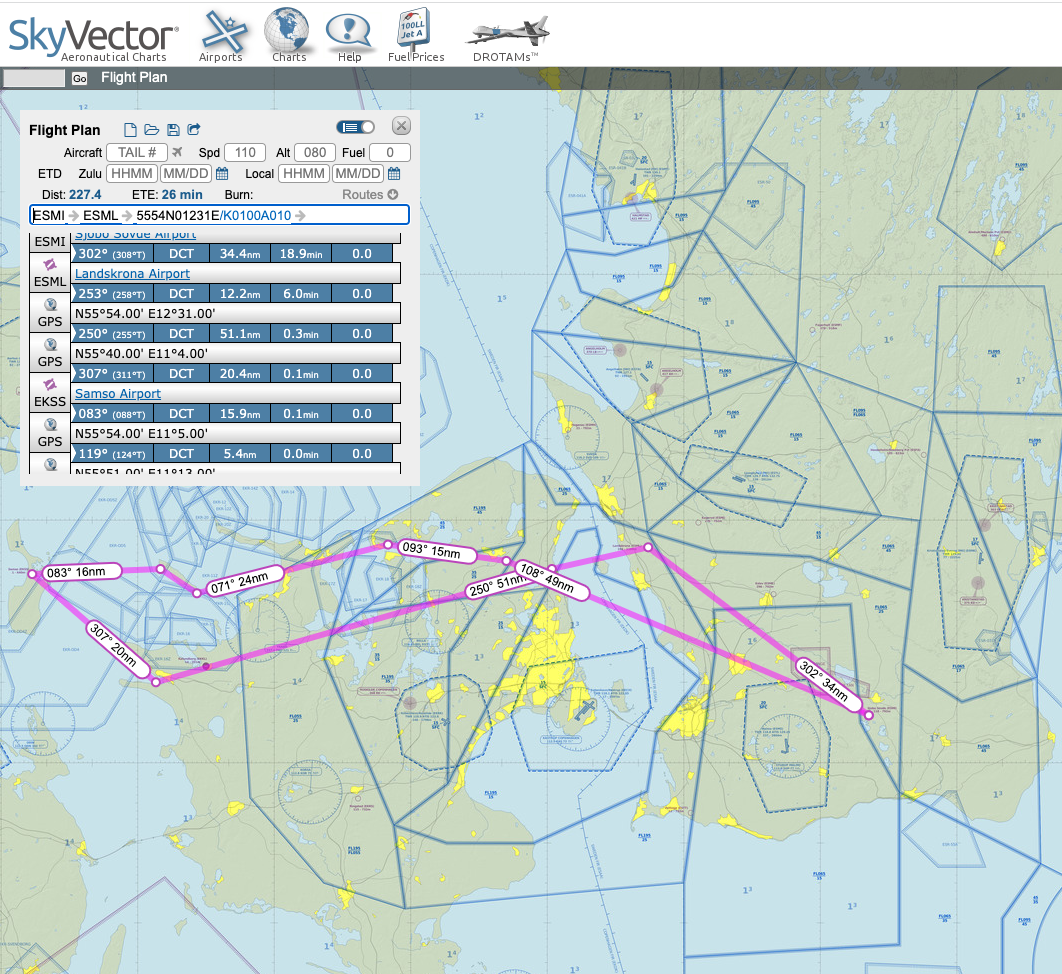This screenshot has width=1062, height=974.
Task: Click the airplane icon next to TAIL #
Action: [177, 152]
